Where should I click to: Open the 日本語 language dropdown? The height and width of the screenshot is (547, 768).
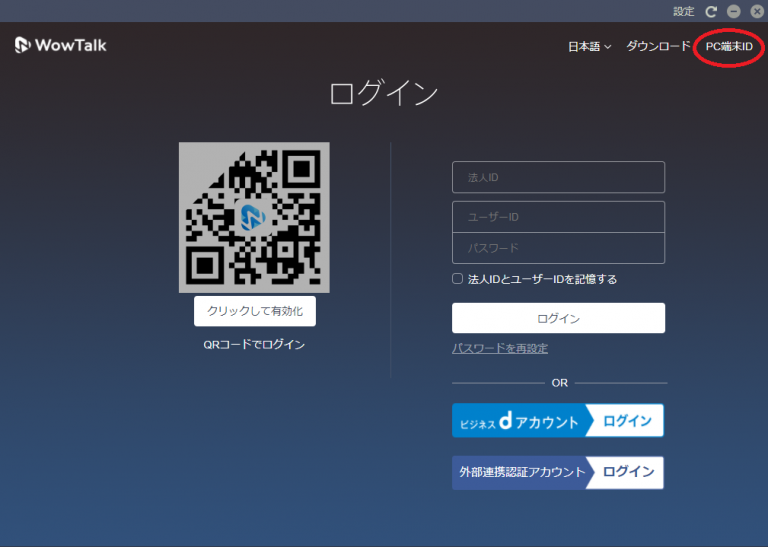tap(589, 47)
